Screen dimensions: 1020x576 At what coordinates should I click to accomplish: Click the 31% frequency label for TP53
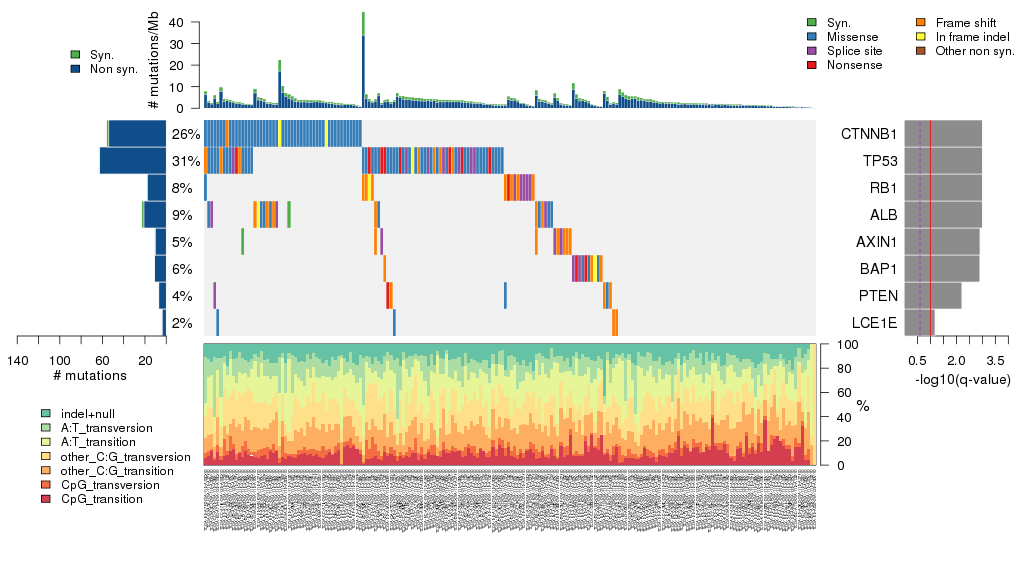[186, 161]
